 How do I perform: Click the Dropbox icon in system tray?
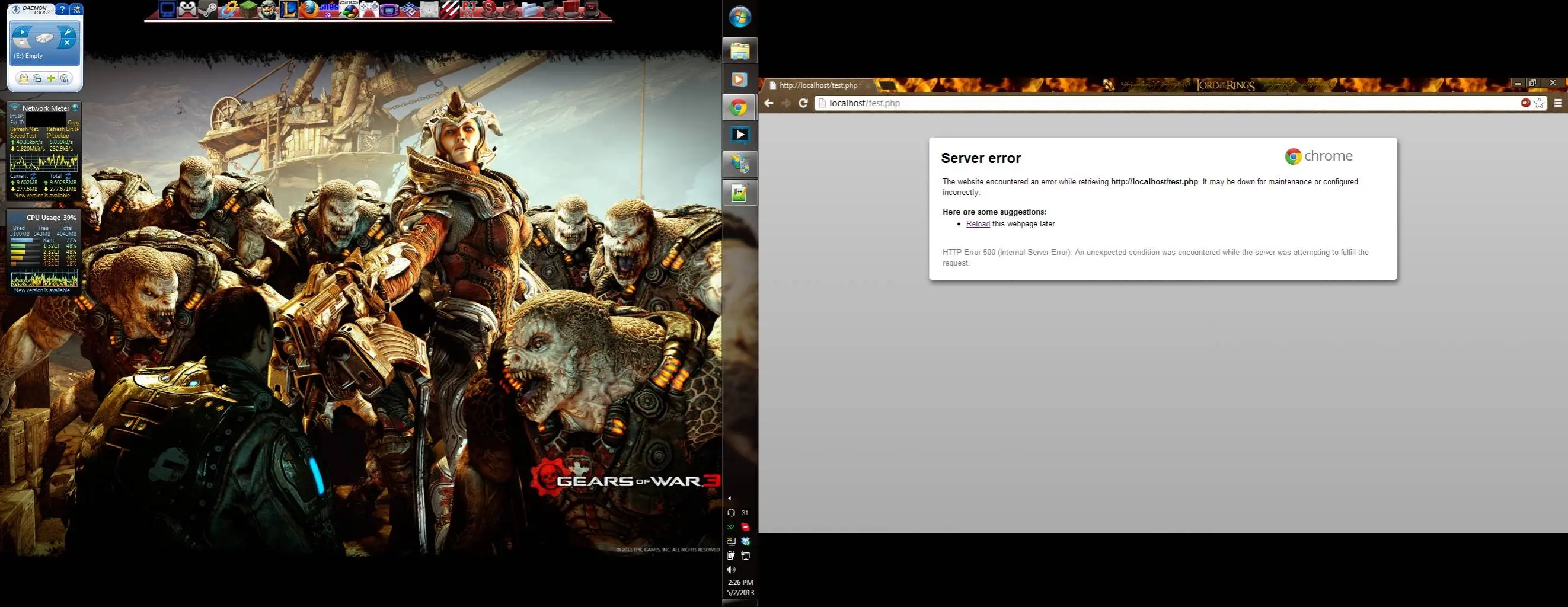click(x=746, y=541)
